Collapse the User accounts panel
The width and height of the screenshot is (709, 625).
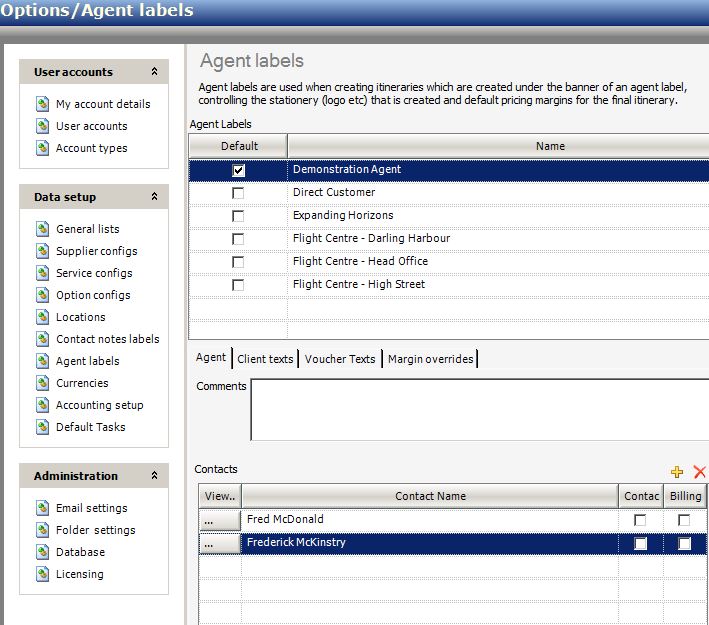point(154,72)
